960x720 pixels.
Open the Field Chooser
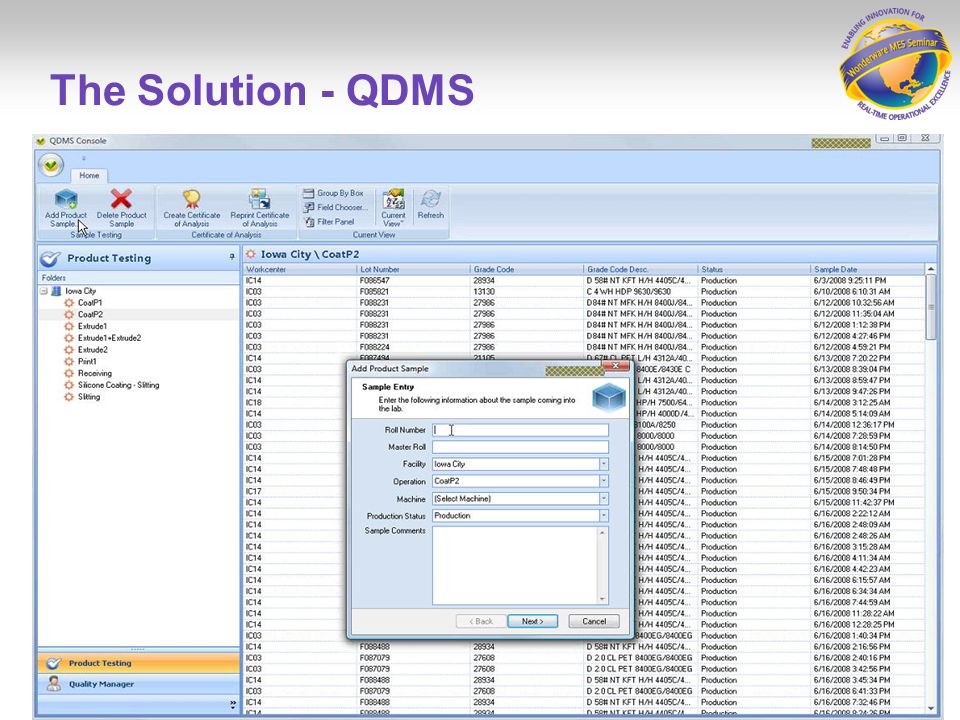pos(336,207)
